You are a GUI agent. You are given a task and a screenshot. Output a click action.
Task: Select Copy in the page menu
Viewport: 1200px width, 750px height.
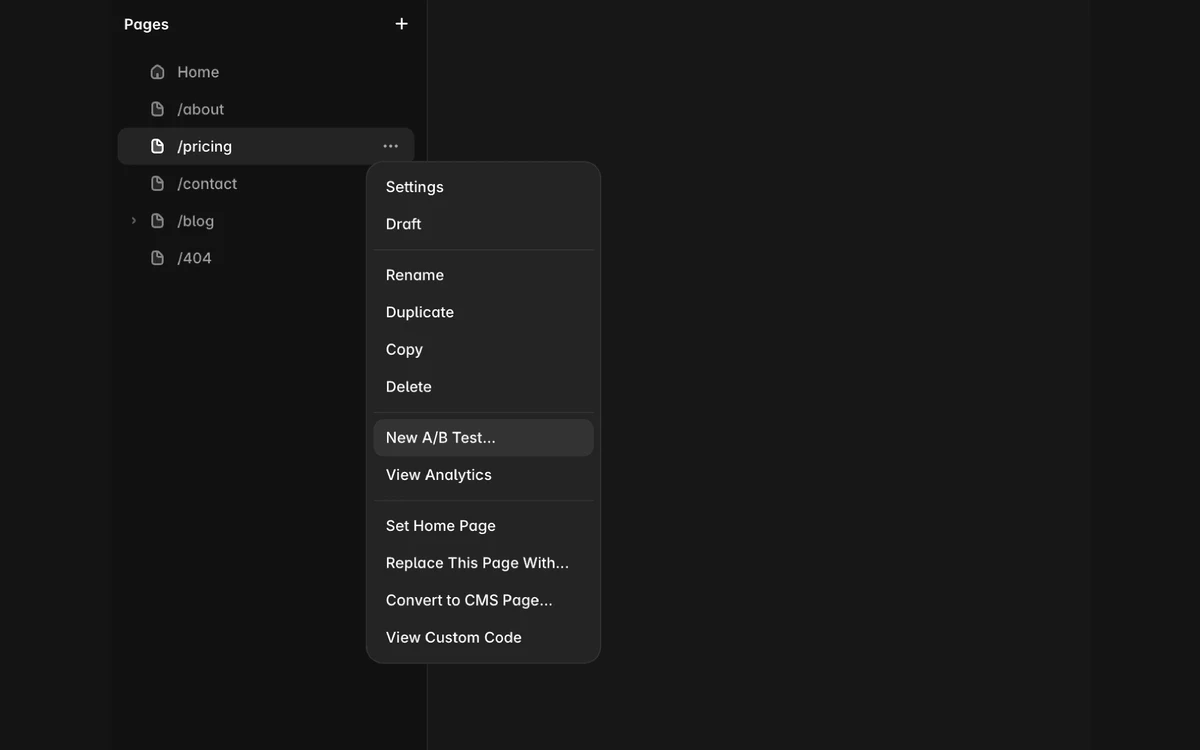point(483,349)
